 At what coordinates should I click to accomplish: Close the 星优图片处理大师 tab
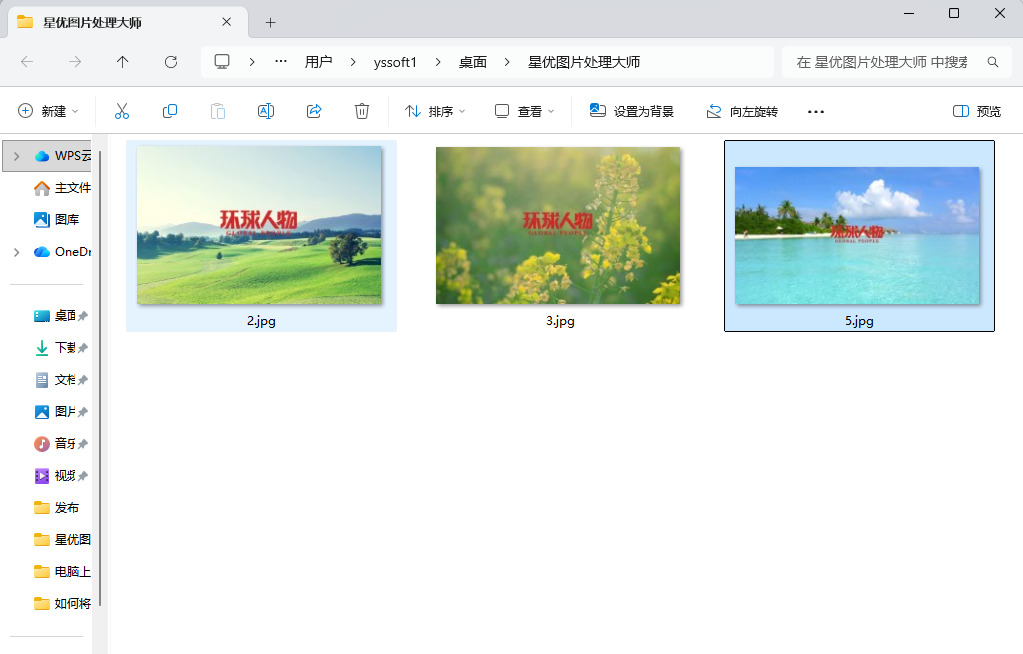226,22
